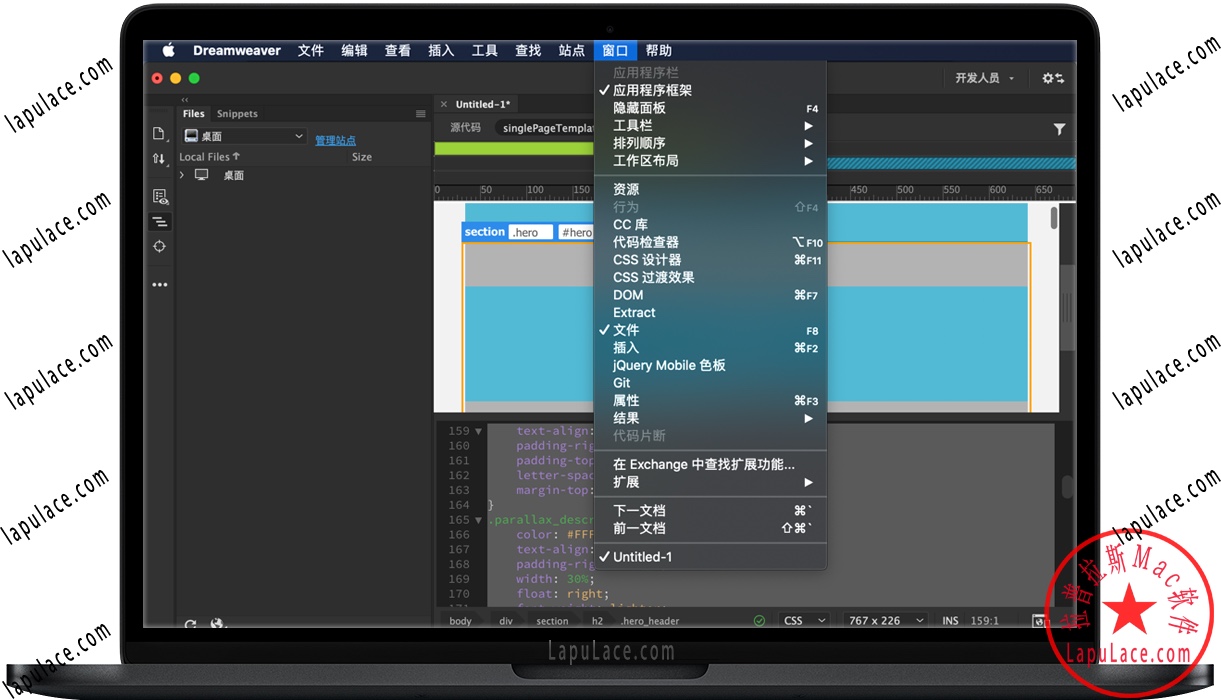Switch to the Snippets tab
1221x700 pixels.
click(x=237, y=114)
